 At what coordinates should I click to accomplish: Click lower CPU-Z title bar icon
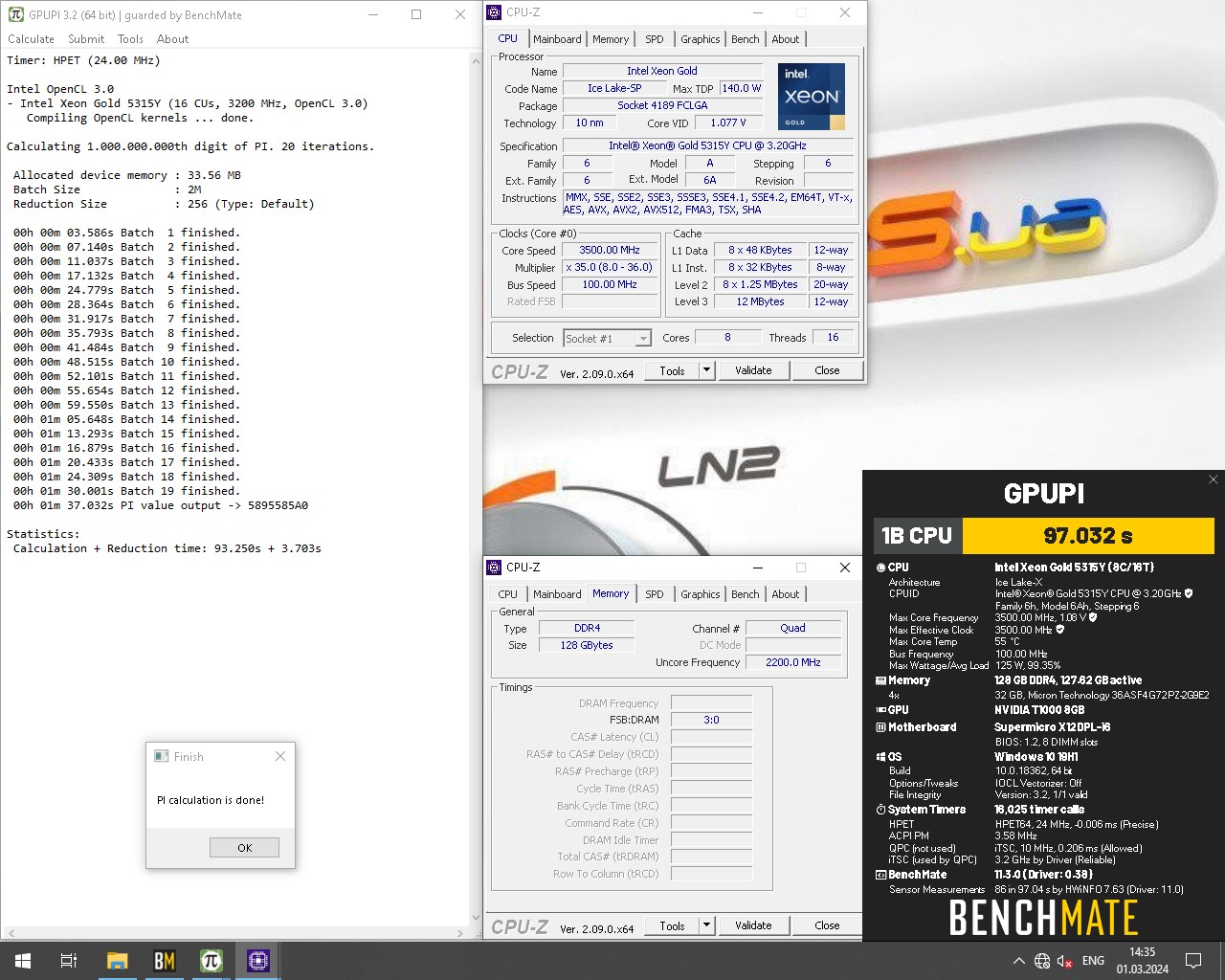click(x=494, y=568)
